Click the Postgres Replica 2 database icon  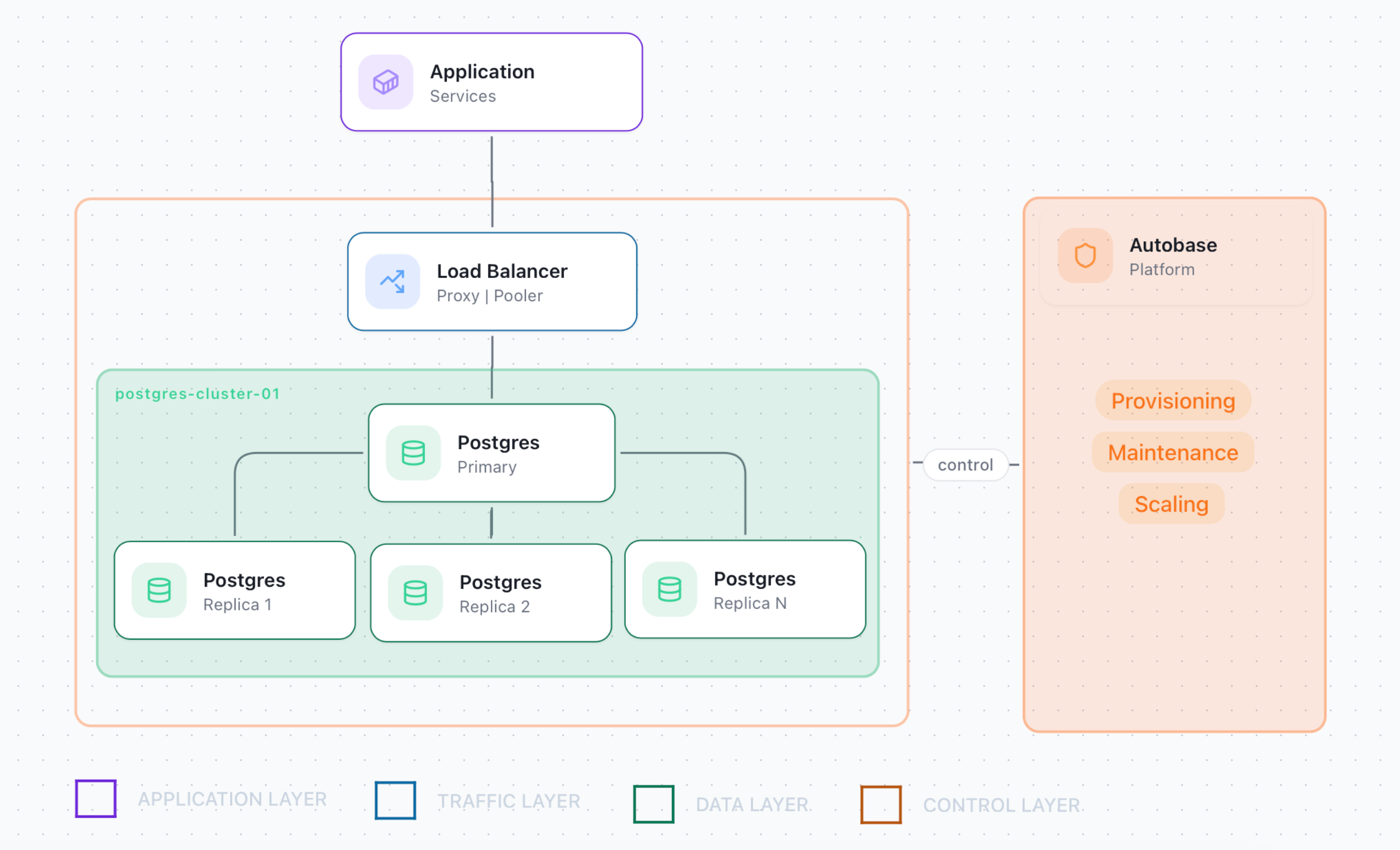pyautogui.click(x=415, y=593)
